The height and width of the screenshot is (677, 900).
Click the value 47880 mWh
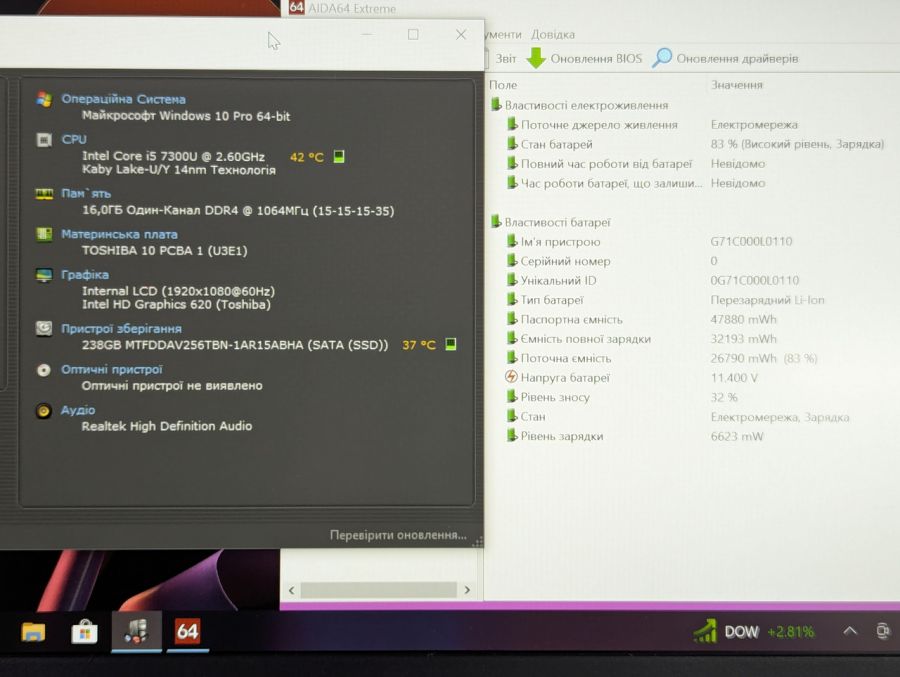coord(743,319)
